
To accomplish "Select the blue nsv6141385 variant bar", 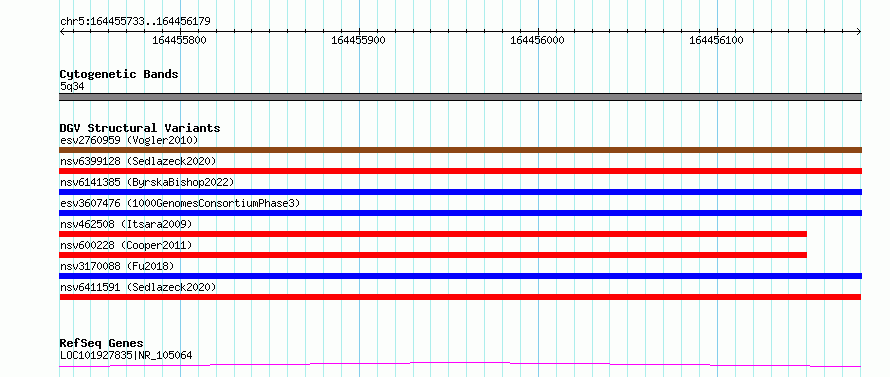I will [460, 192].
